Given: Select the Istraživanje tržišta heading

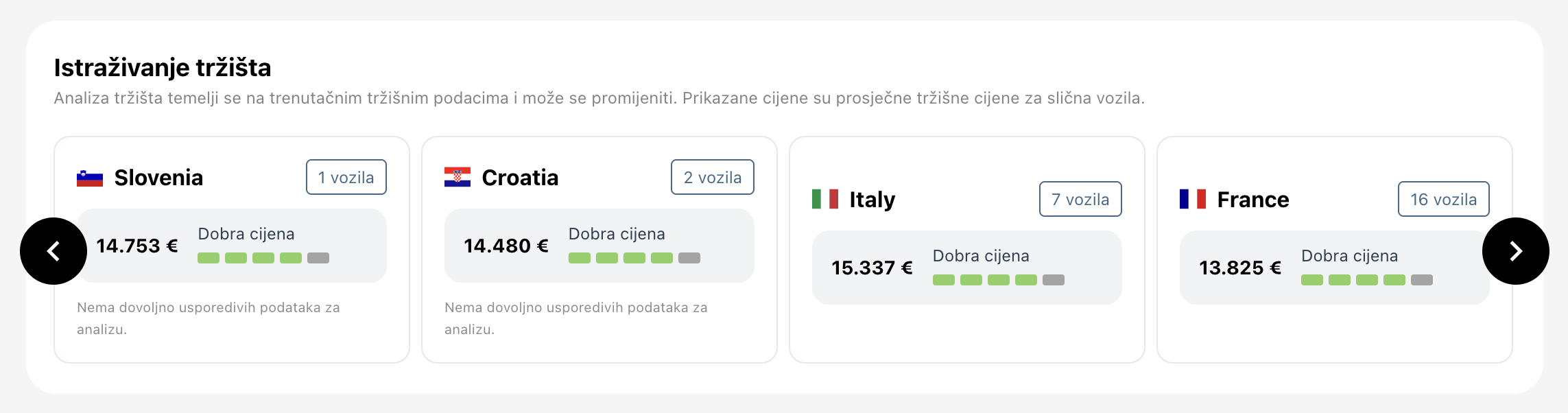Looking at the screenshot, I should click(x=163, y=68).
